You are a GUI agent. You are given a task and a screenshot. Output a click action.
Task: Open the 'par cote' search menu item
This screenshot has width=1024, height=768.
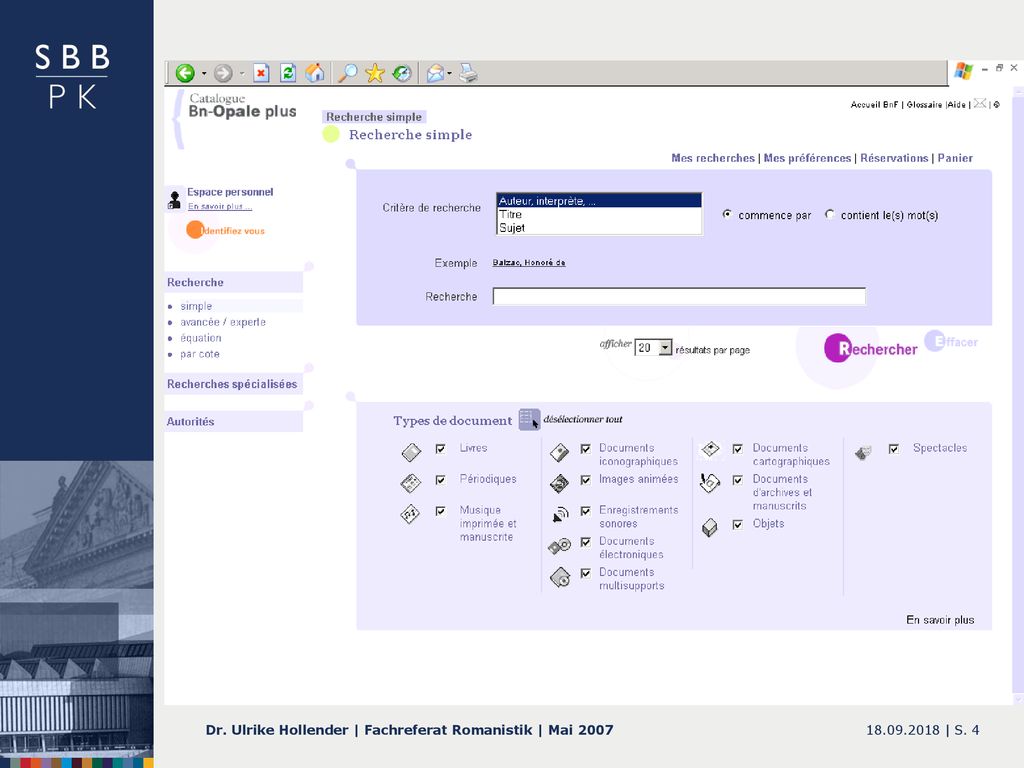coord(200,354)
